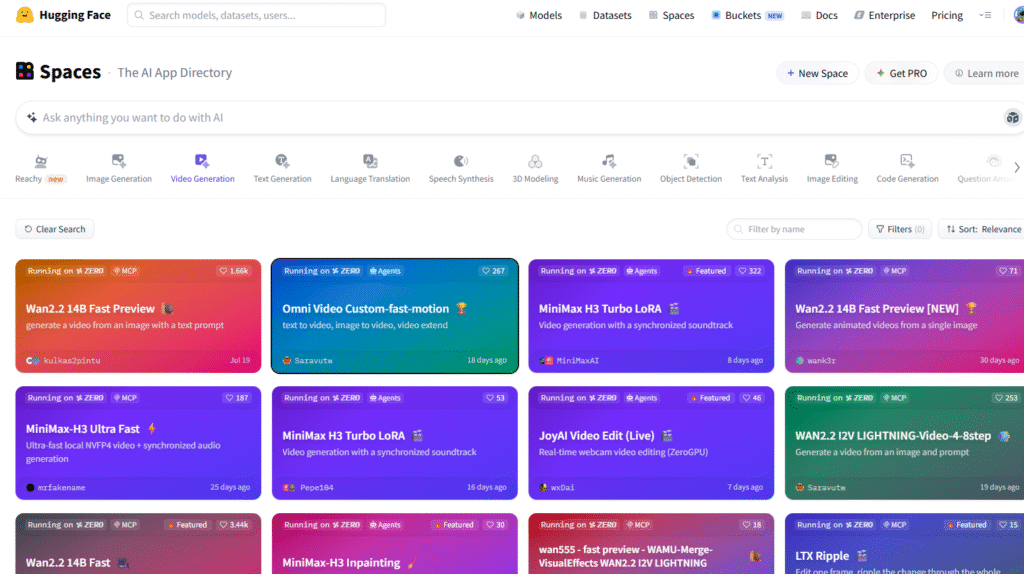The image size is (1024, 574).
Task: Open the Wan2.2 14B Fast Preview [NEW] card
Action: click(x=904, y=316)
